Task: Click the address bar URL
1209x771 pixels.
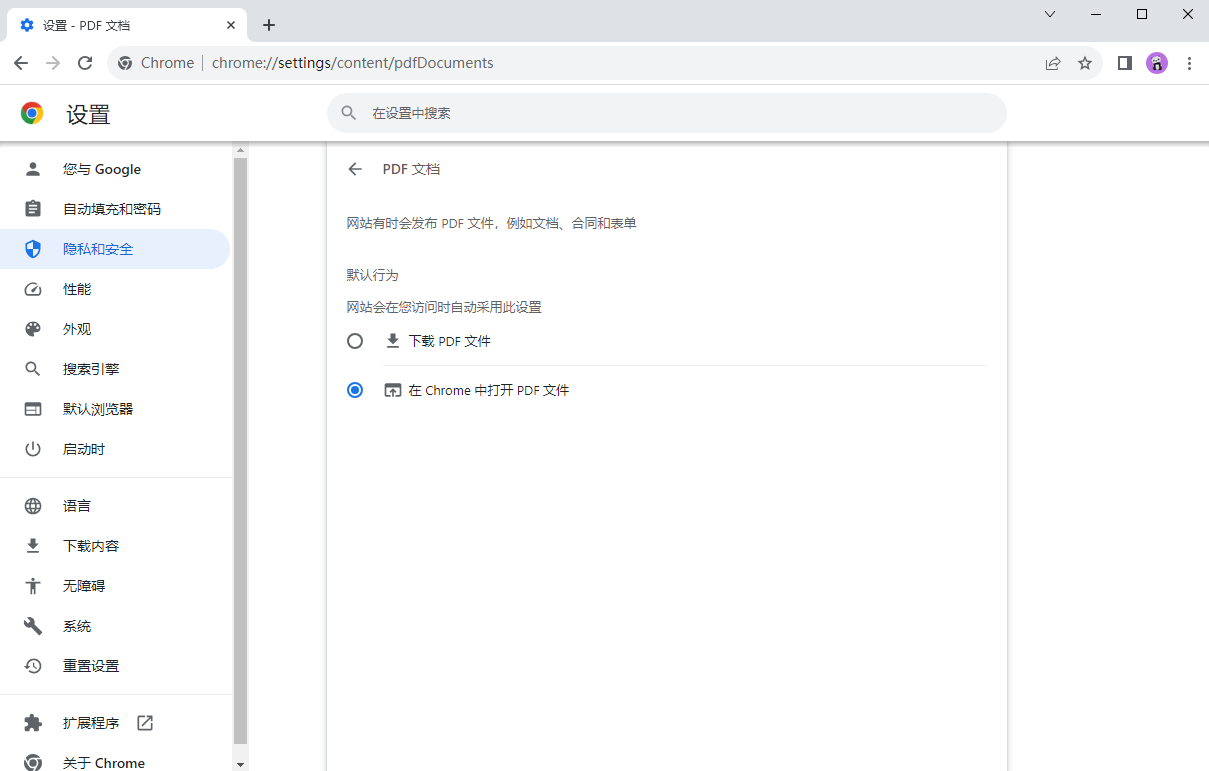Action: [353, 63]
